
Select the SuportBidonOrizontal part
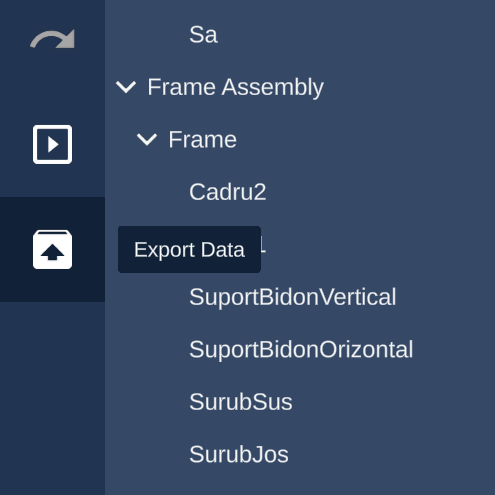[x=301, y=349]
